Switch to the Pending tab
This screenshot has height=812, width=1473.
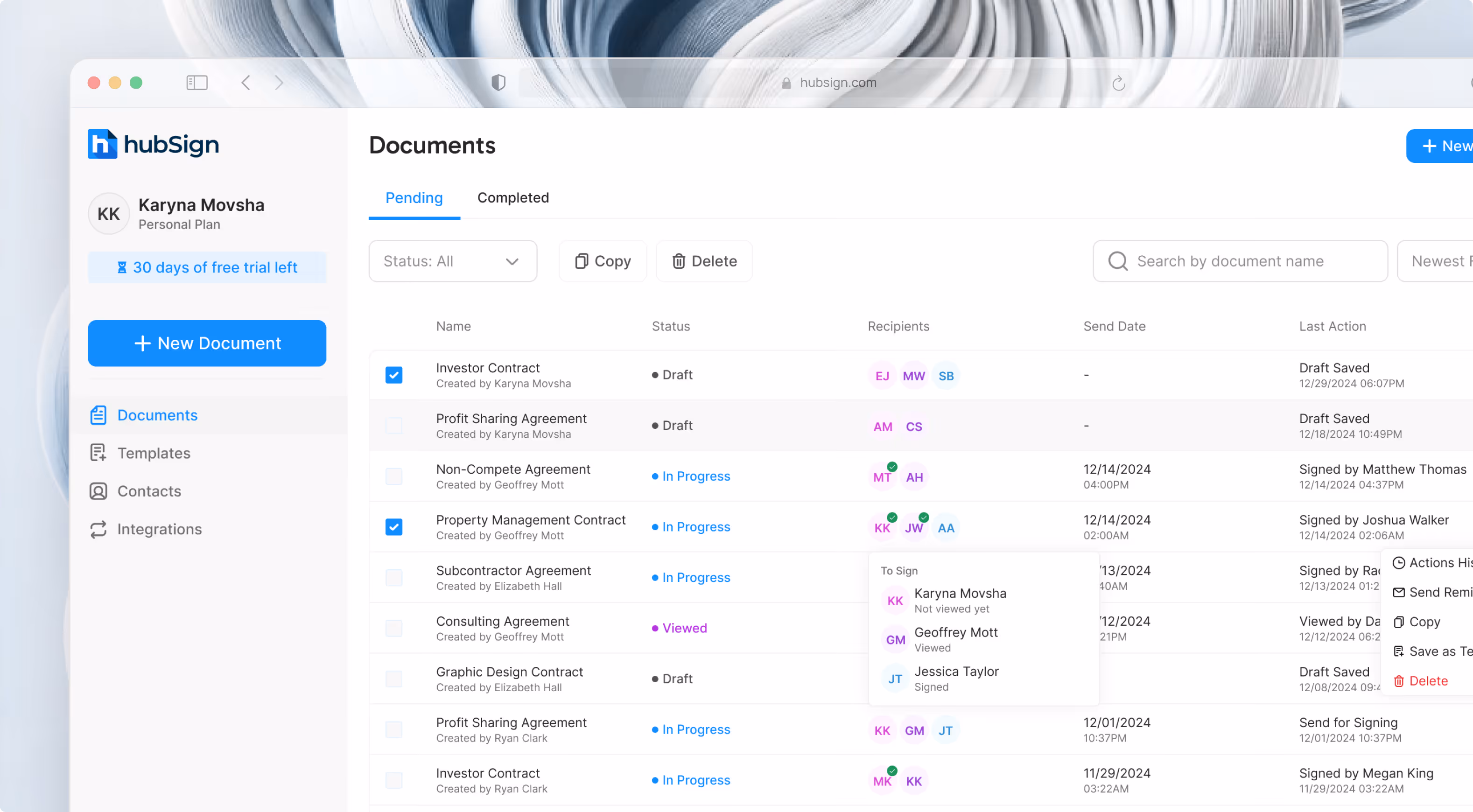(414, 198)
